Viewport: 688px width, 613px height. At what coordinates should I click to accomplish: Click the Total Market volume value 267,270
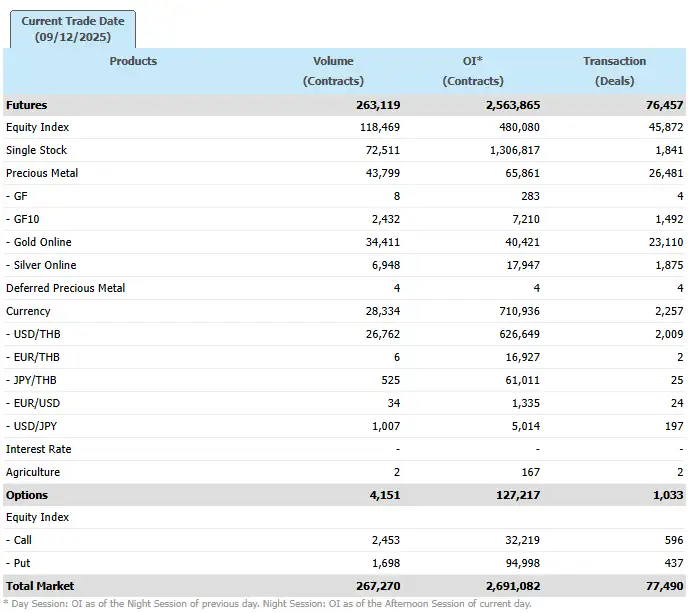pyautogui.click(x=378, y=586)
